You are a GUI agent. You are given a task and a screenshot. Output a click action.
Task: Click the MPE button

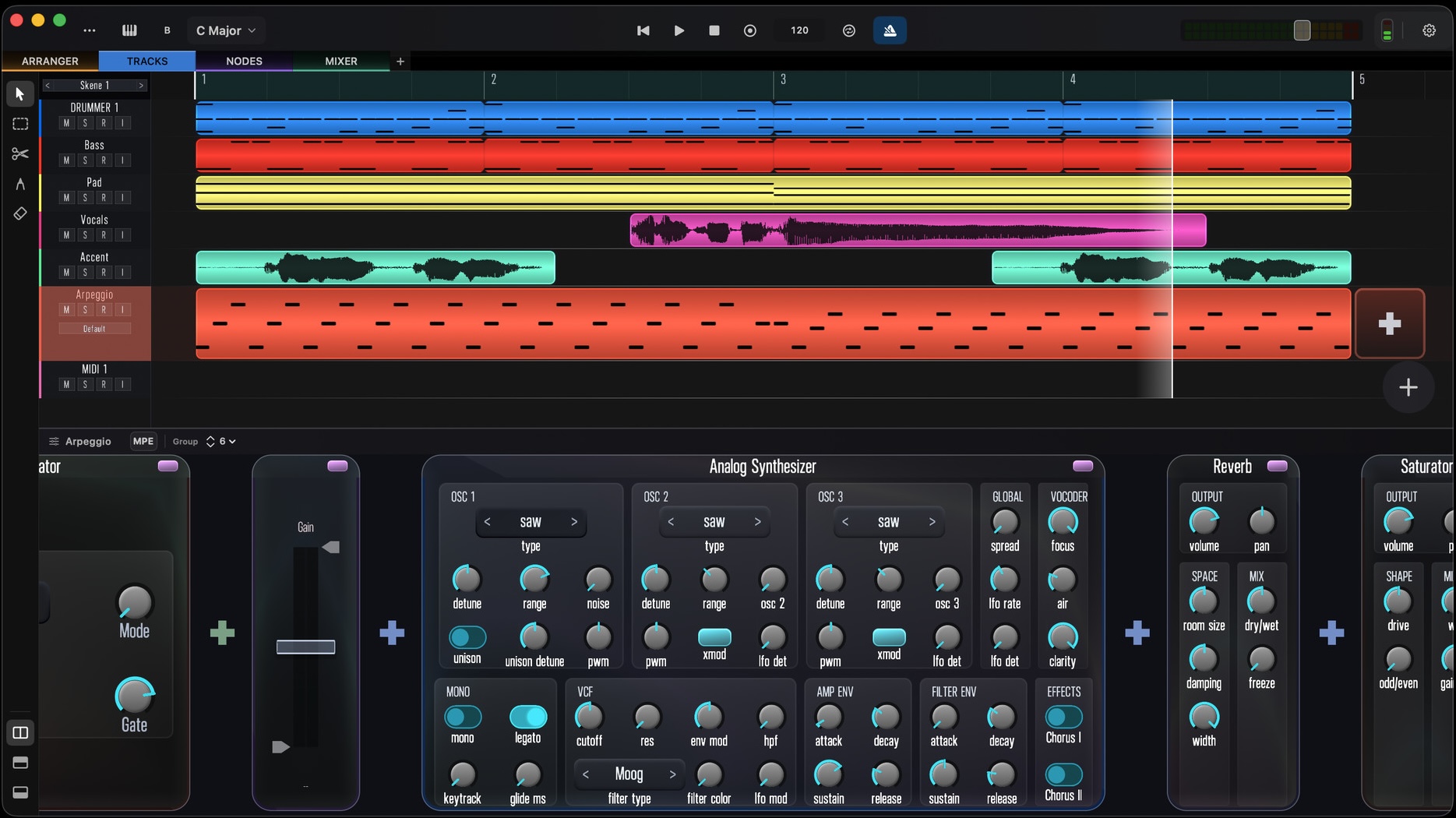click(143, 442)
